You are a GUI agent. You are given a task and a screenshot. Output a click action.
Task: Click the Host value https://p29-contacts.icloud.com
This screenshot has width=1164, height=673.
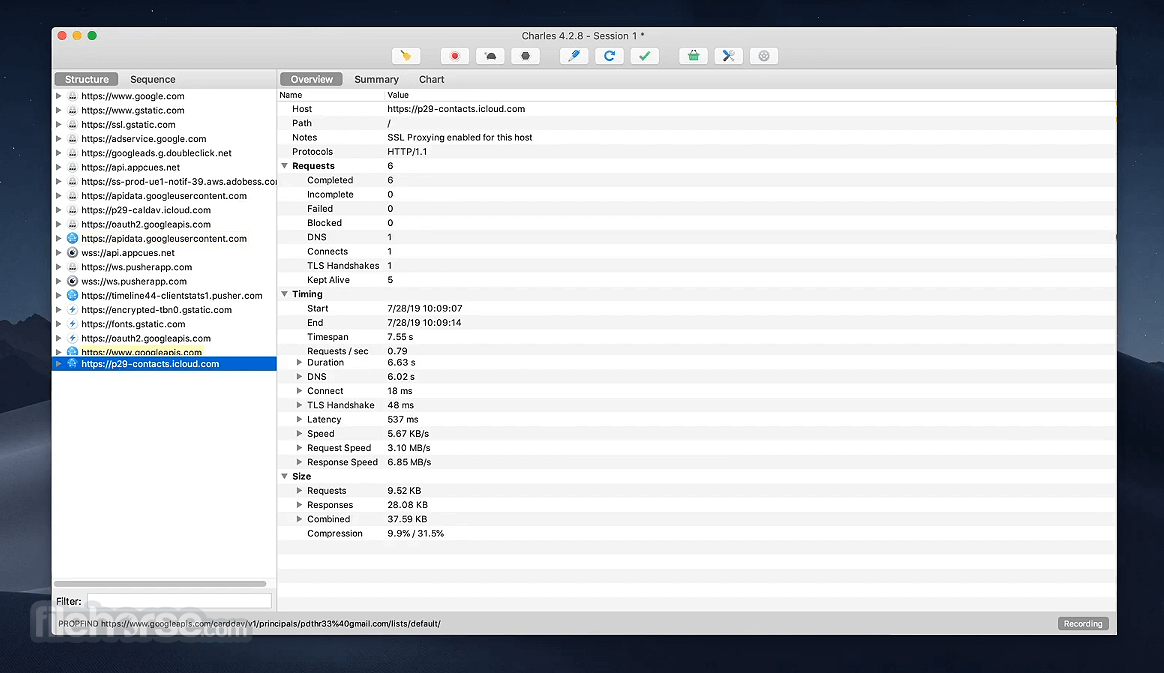(x=456, y=109)
